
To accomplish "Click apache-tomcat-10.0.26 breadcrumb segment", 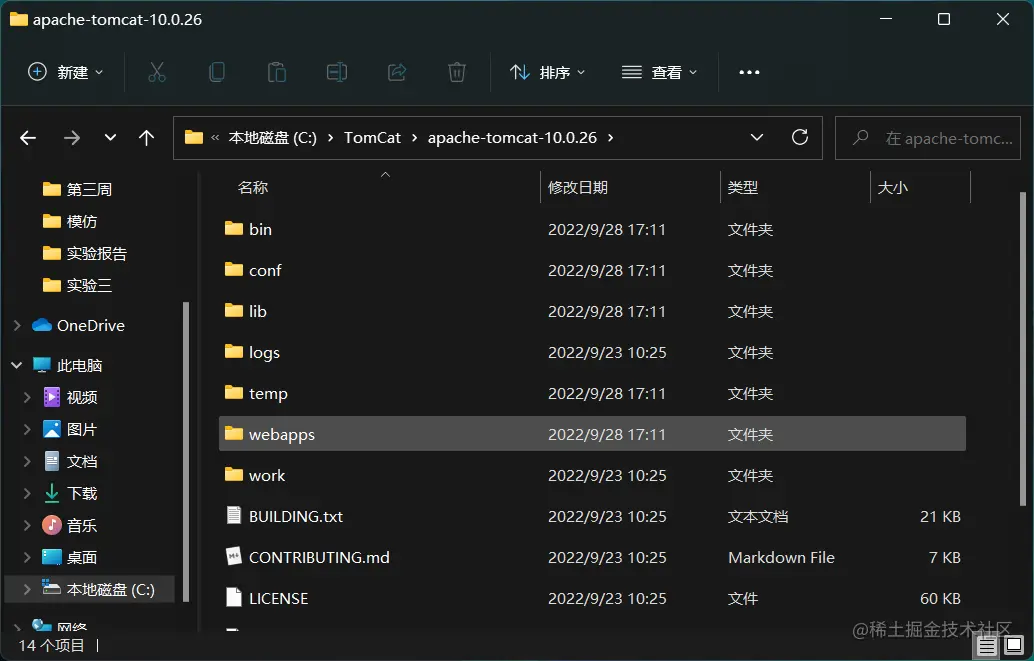I will click(x=512, y=138).
